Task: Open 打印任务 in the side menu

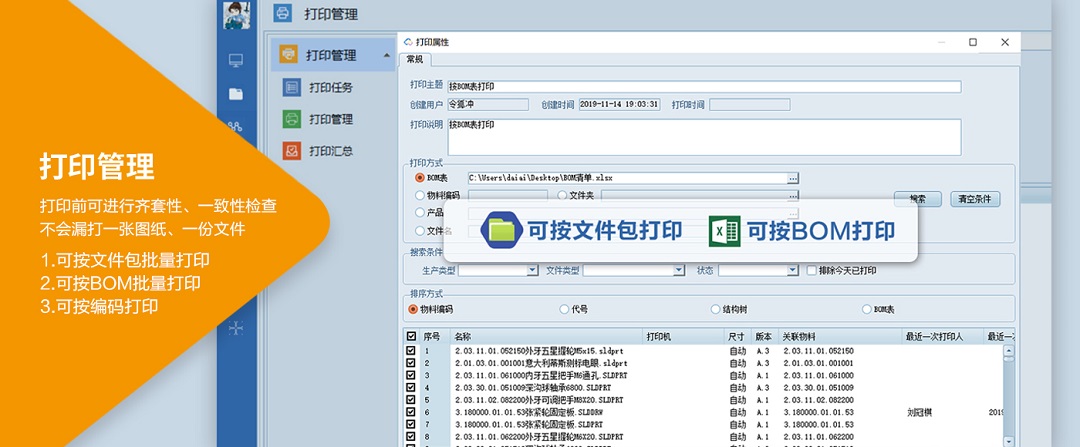Action: point(331,87)
